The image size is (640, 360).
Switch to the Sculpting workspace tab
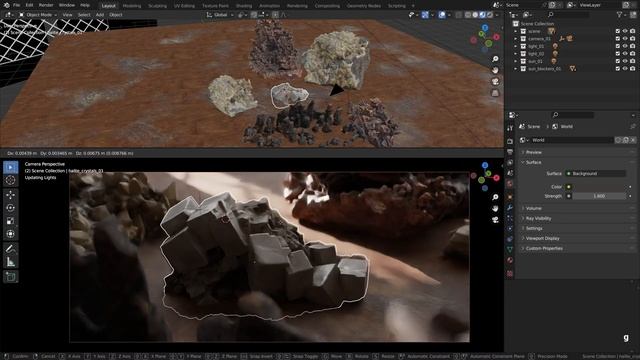pos(157,6)
